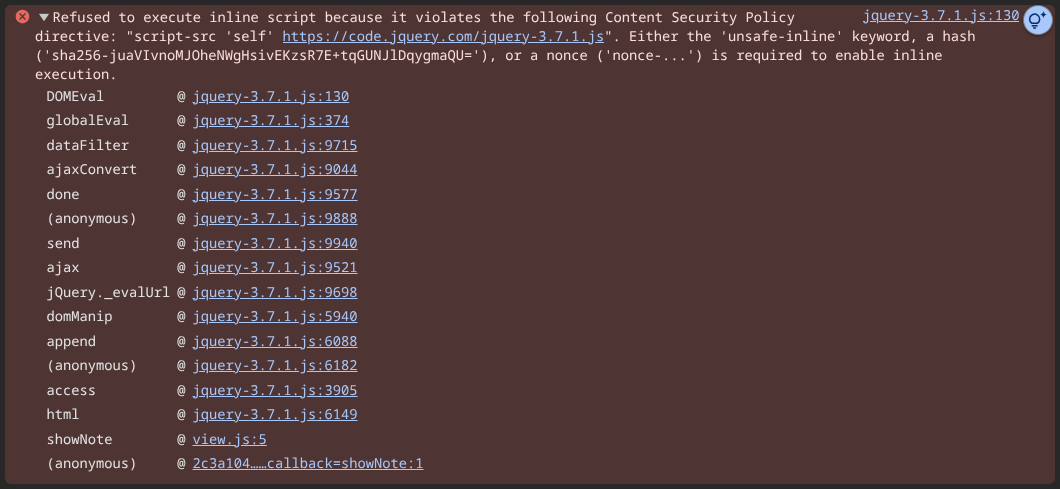
Task: Open the ajax jquery-3.7.1.js:9521 link
Action: coord(274,268)
